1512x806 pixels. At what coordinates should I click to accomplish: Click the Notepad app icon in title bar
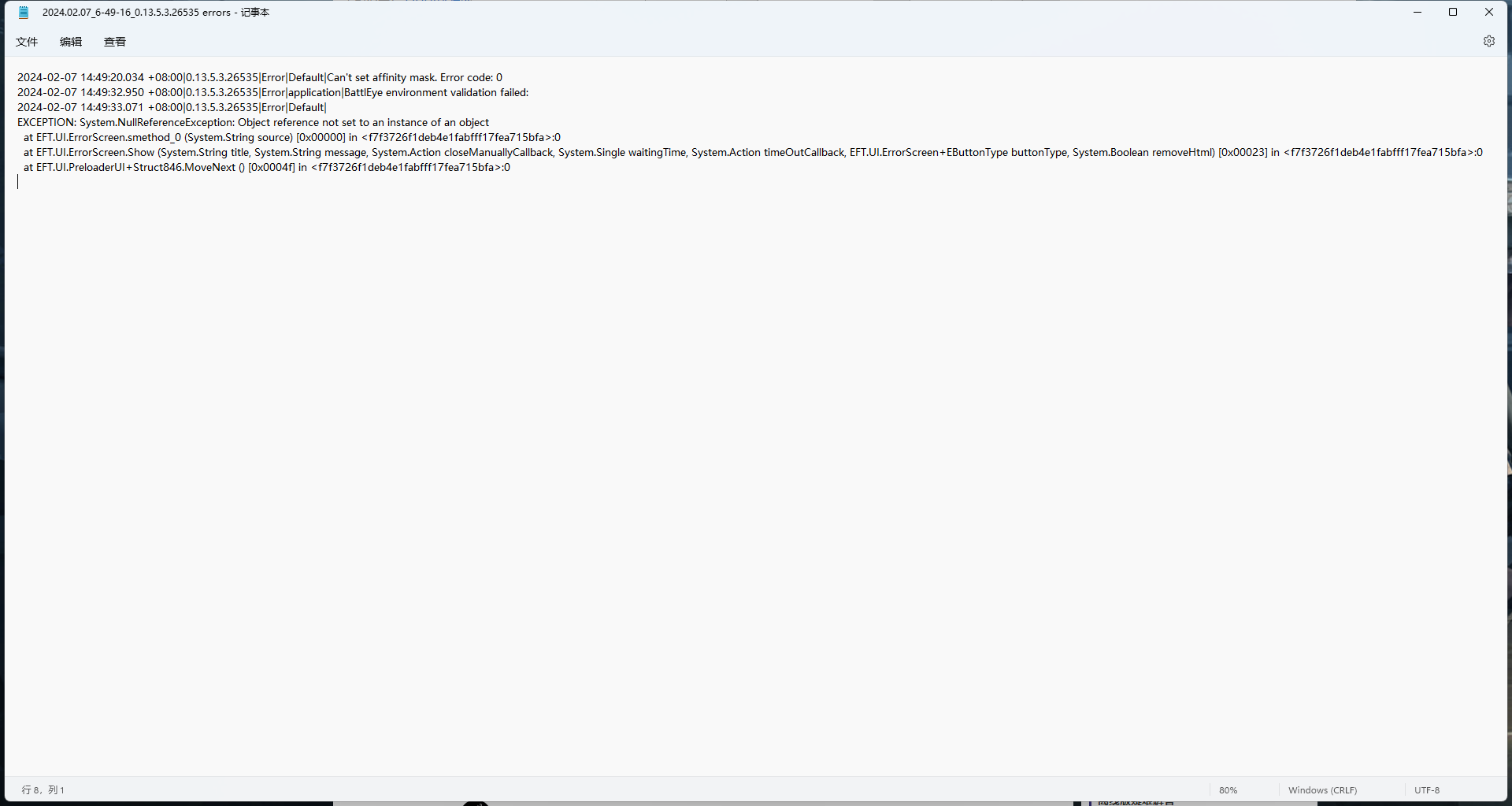[24, 13]
